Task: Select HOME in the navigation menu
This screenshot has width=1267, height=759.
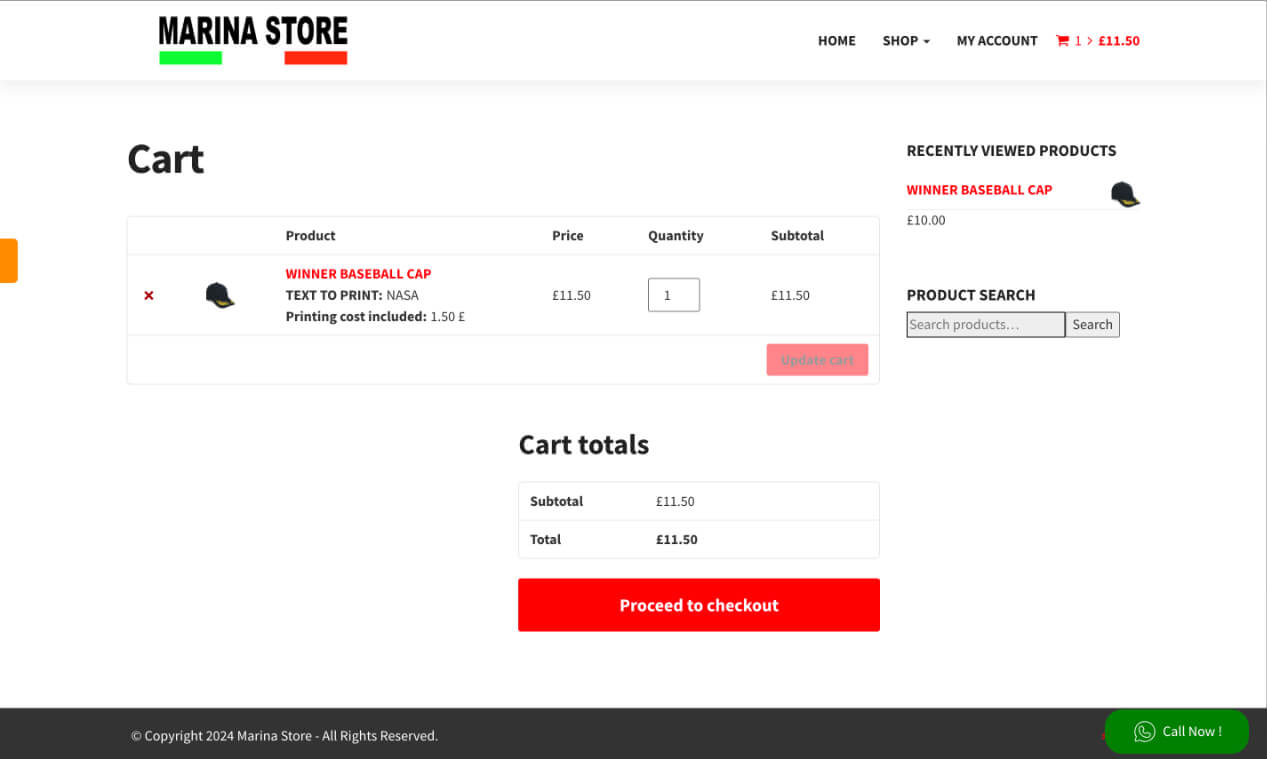Action: 836,40
